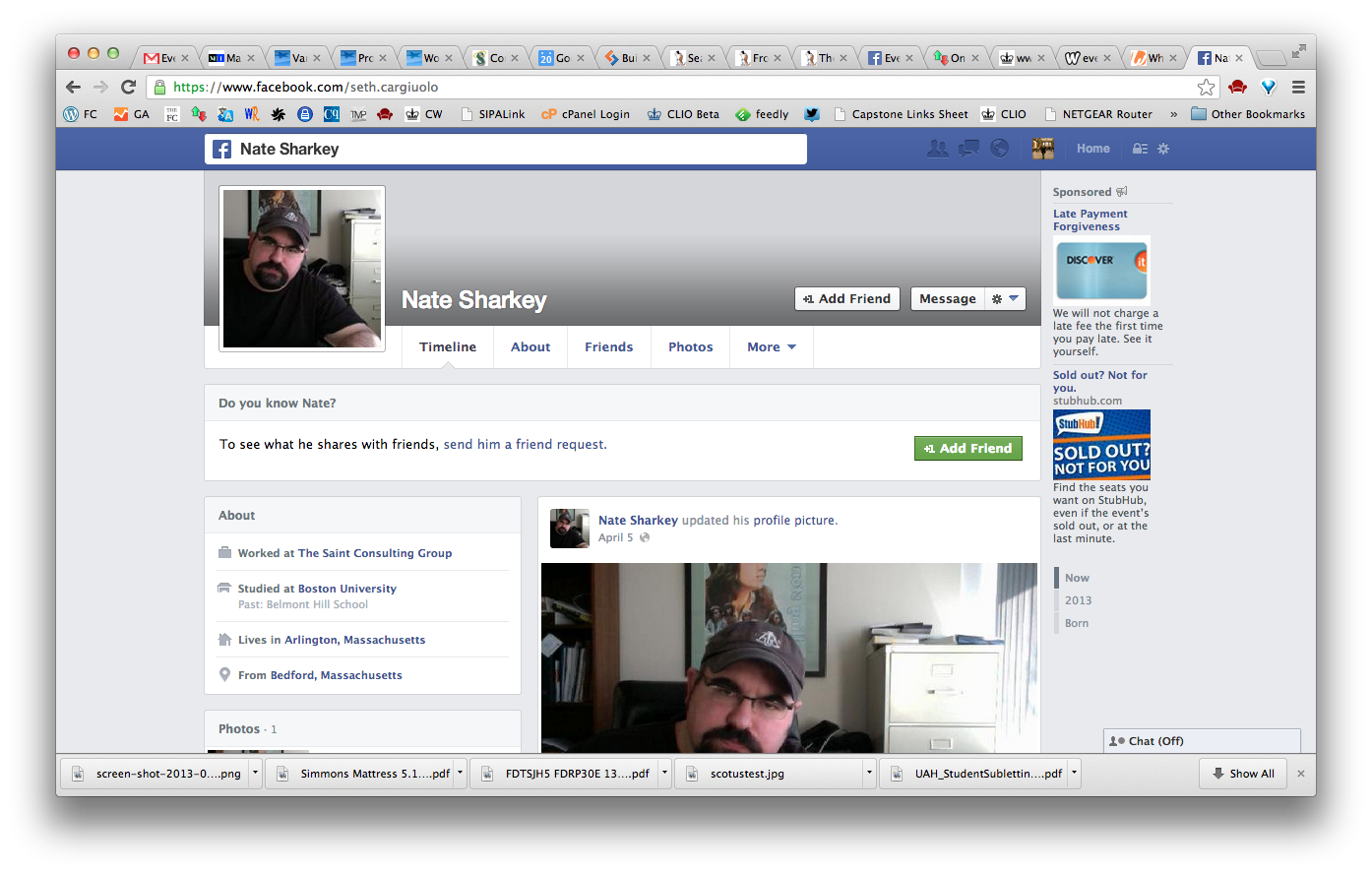Open Bedford, Massachusetts link
This screenshot has width=1372, height=874.
pos(337,675)
